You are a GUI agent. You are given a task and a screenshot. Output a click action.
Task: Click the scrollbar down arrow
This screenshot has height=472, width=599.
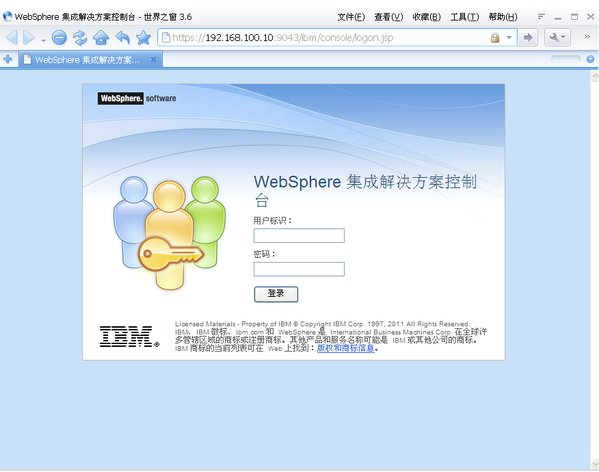click(x=595, y=464)
